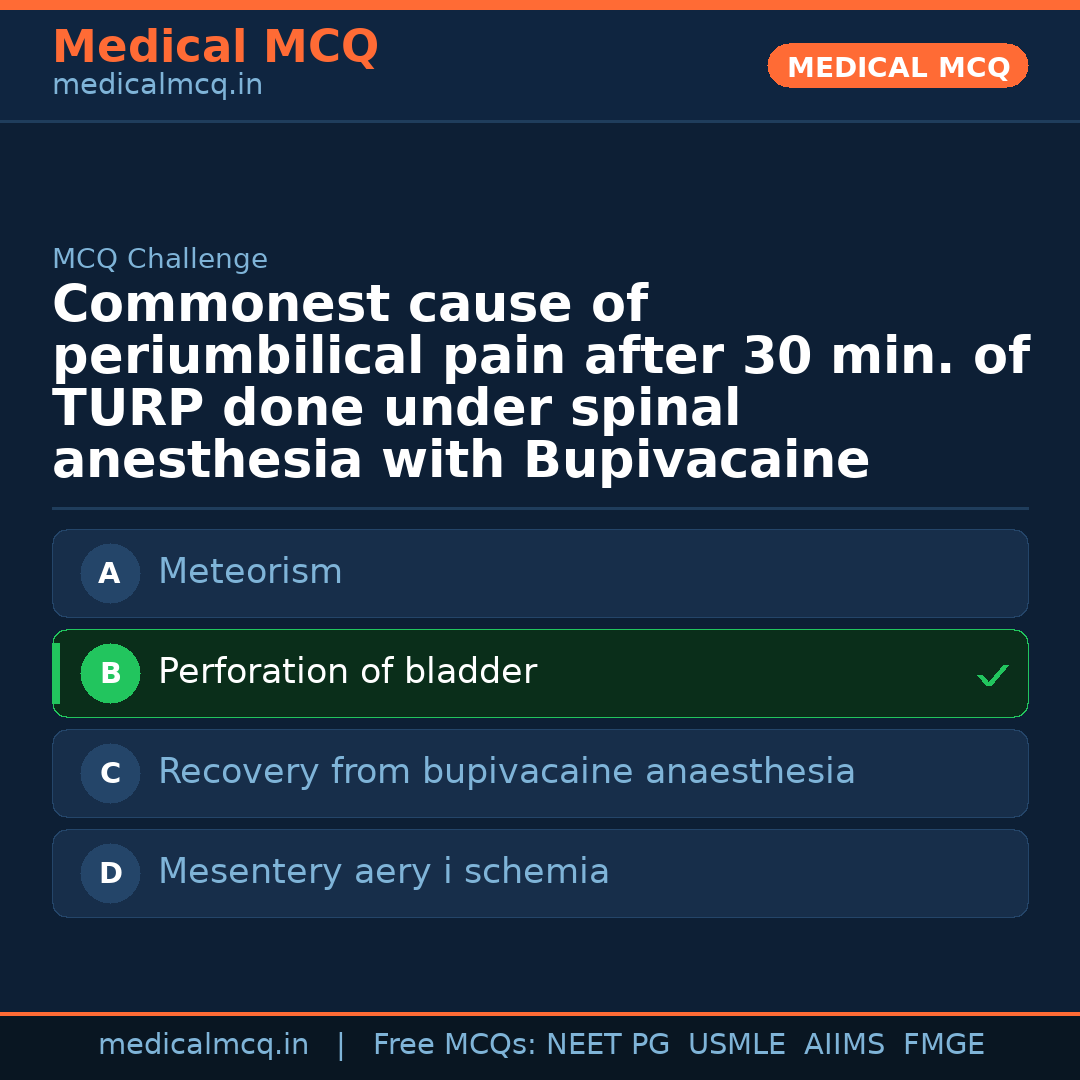1080x1080 pixels.
Task: Click the letter C circle icon
Action: (110, 773)
